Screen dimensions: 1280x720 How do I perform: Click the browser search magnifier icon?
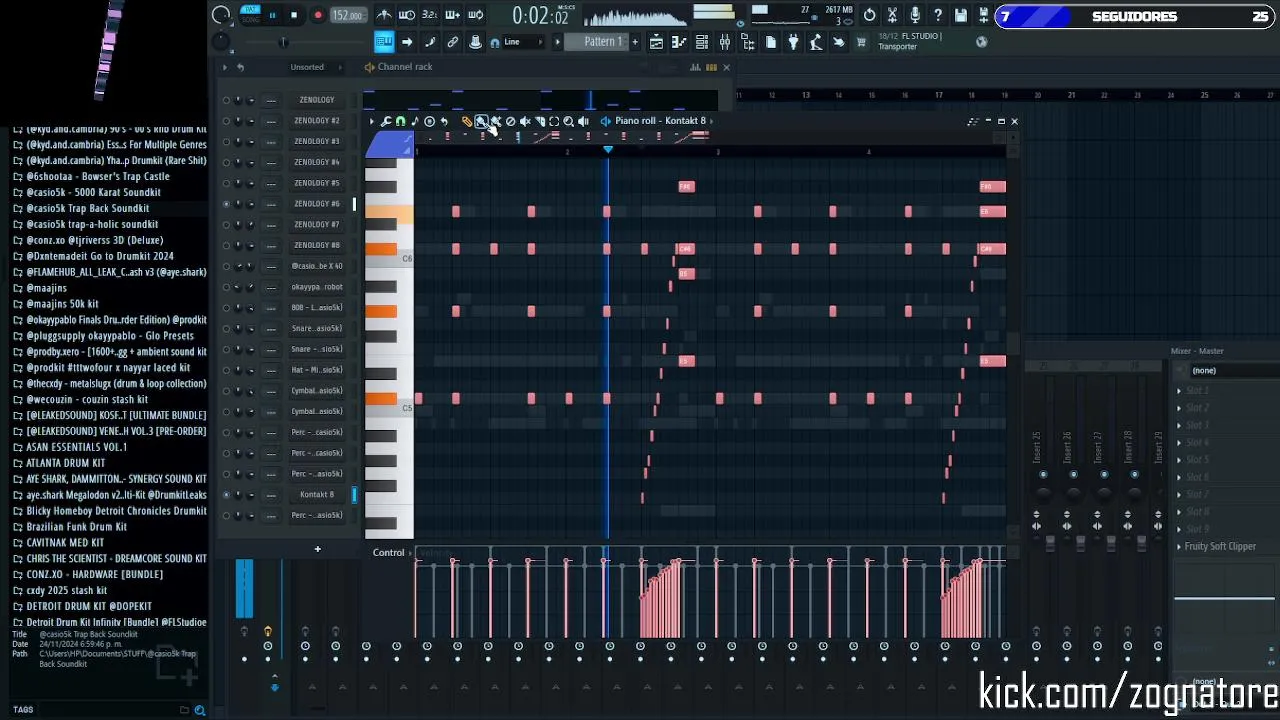(x=200, y=710)
